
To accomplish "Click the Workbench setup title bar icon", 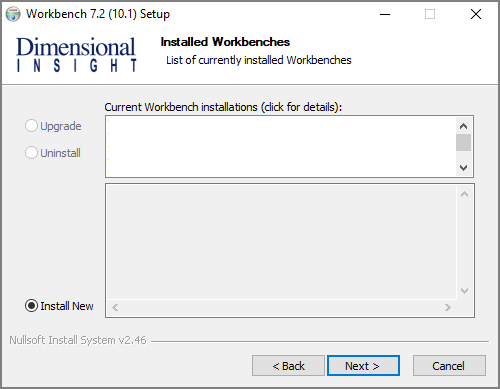I will click(x=13, y=14).
